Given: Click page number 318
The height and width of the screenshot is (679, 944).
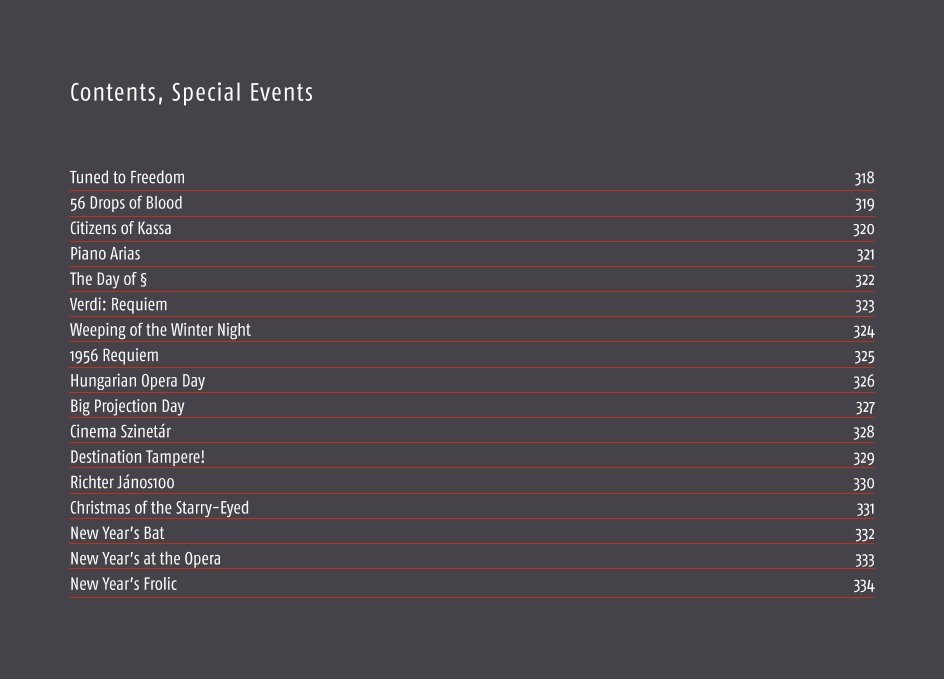Looking at the screenshot, I should (x=864, y=178).
